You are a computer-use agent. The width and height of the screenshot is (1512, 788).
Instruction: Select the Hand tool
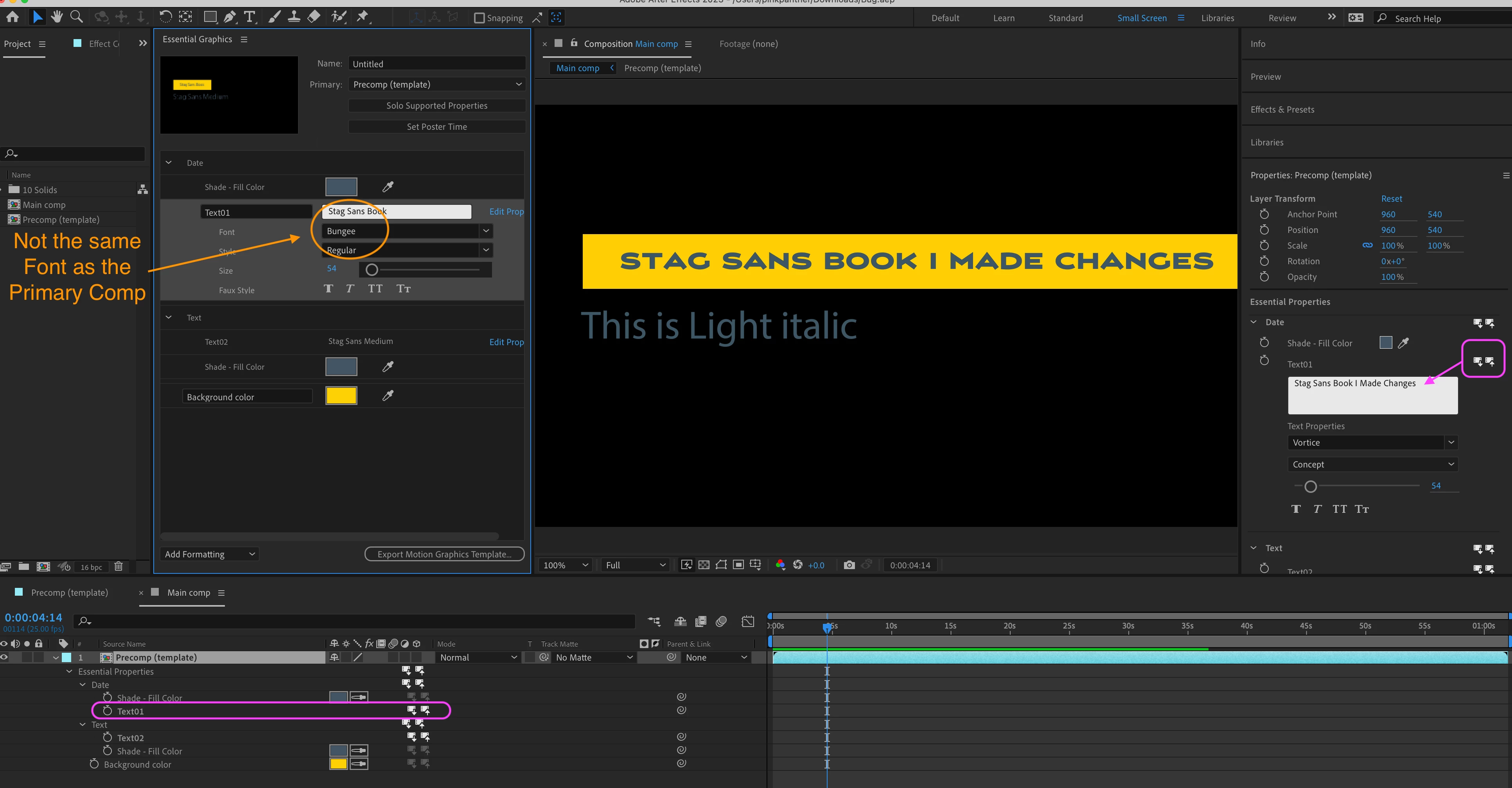57,17
